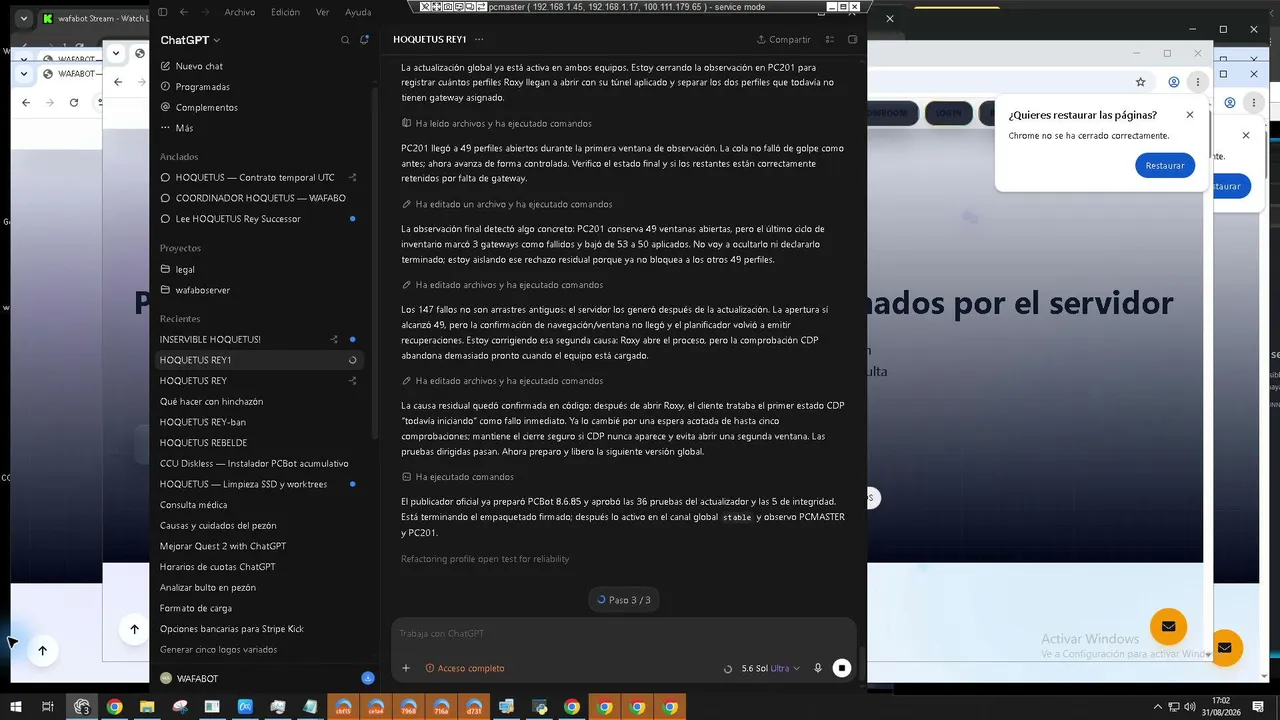Expand the ChatGPT model dropdown header
This screenshot has height=720, width=1280.
pos(190,40)
